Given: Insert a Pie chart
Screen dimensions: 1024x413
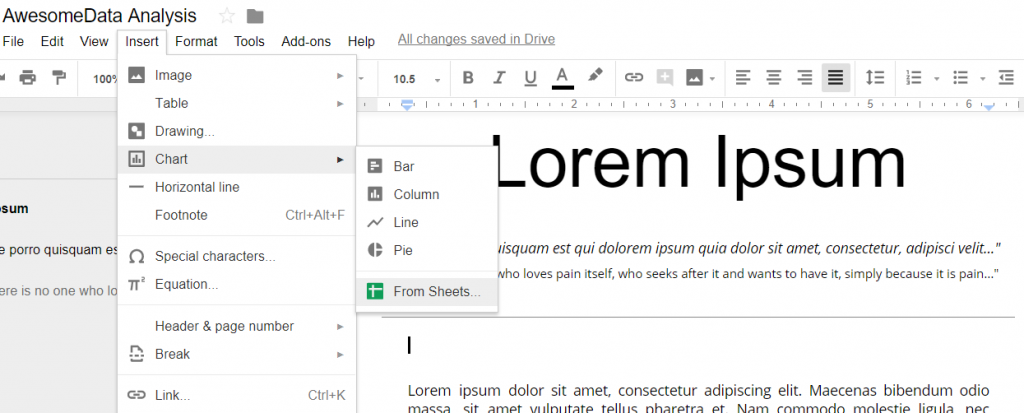Looking at the screenshot, I should click(427, 251).
